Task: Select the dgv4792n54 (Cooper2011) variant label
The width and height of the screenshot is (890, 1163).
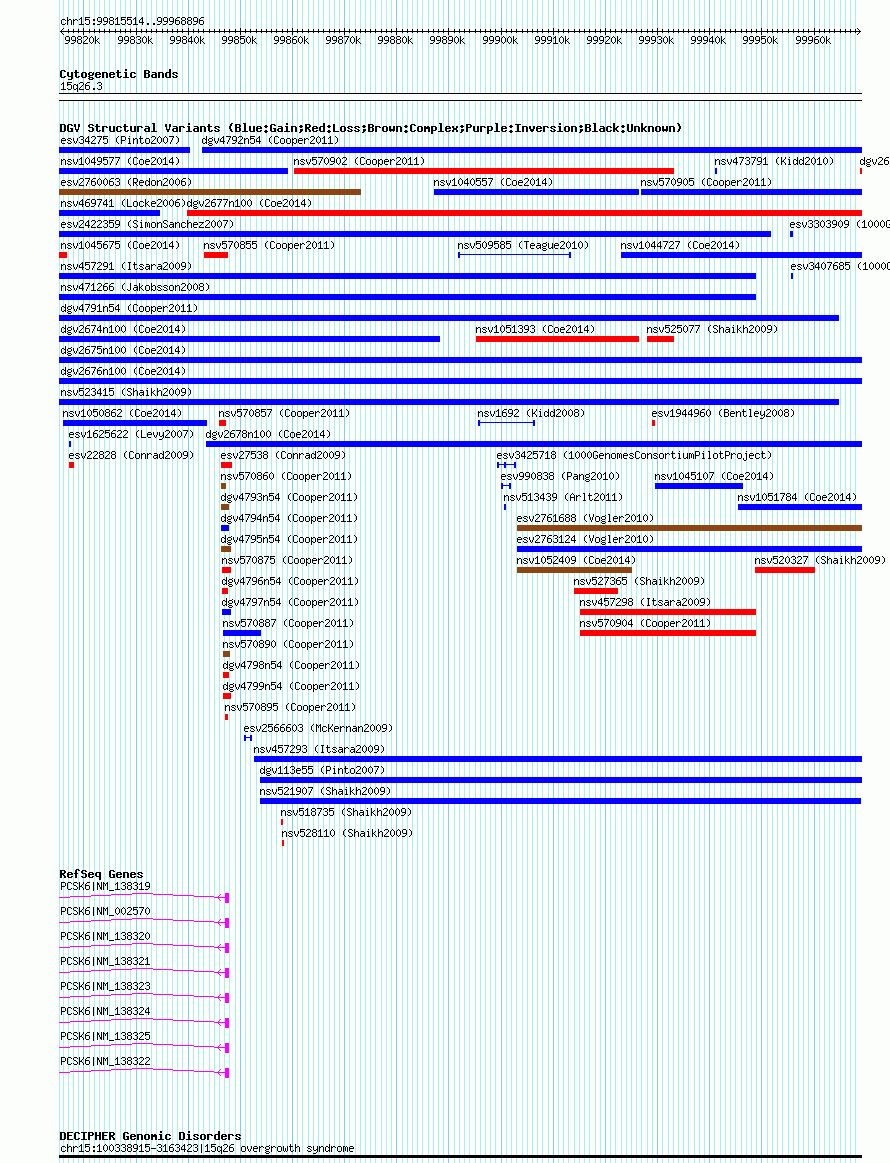Action: pos(270,140)
